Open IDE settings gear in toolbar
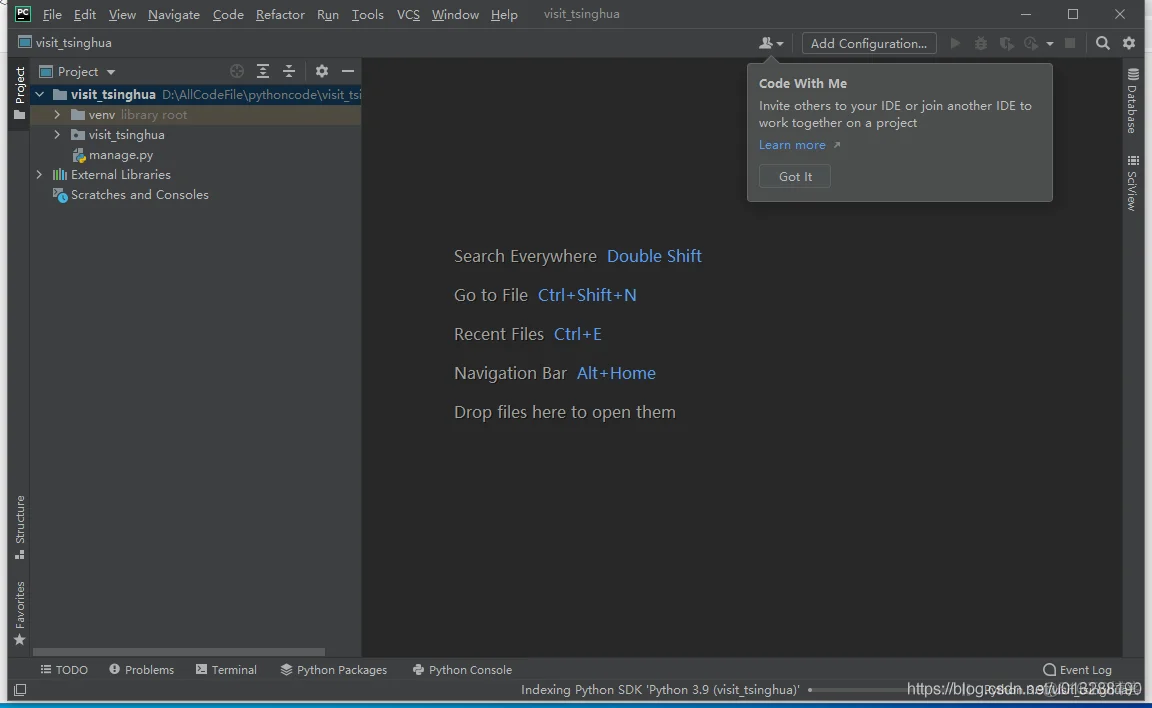The image size is (1152, 708). tap(1129, 43)
